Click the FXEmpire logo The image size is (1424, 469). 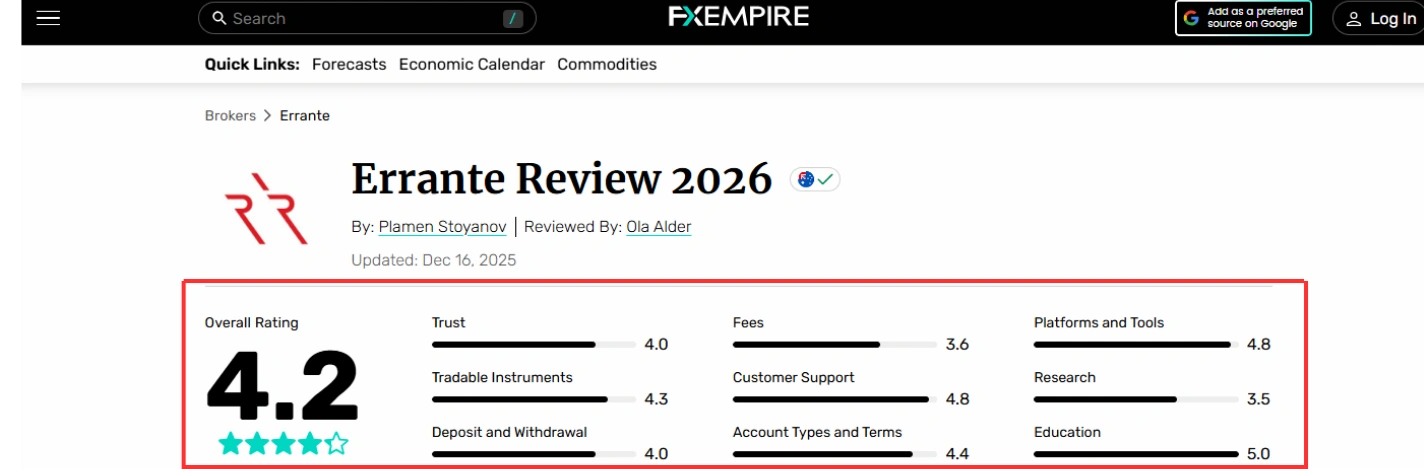tap(739, 17)
